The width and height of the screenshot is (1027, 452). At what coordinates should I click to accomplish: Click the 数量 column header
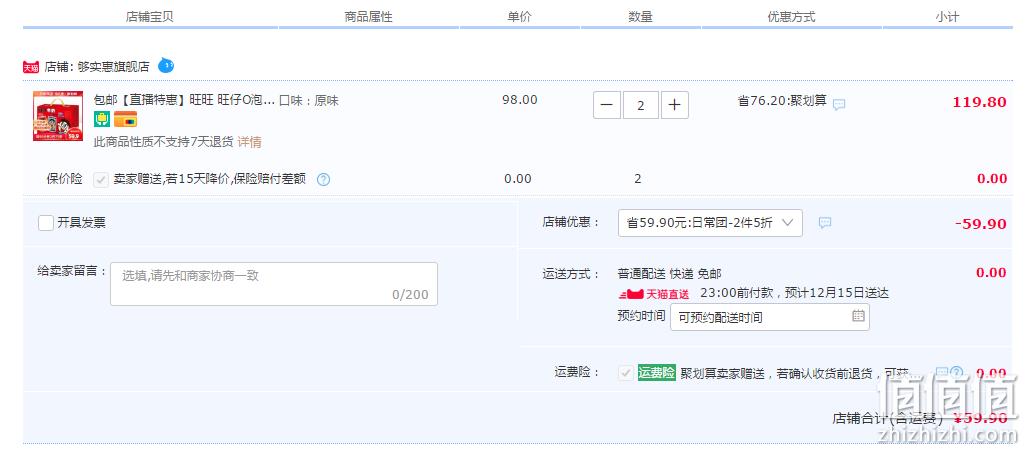(640, 17)
